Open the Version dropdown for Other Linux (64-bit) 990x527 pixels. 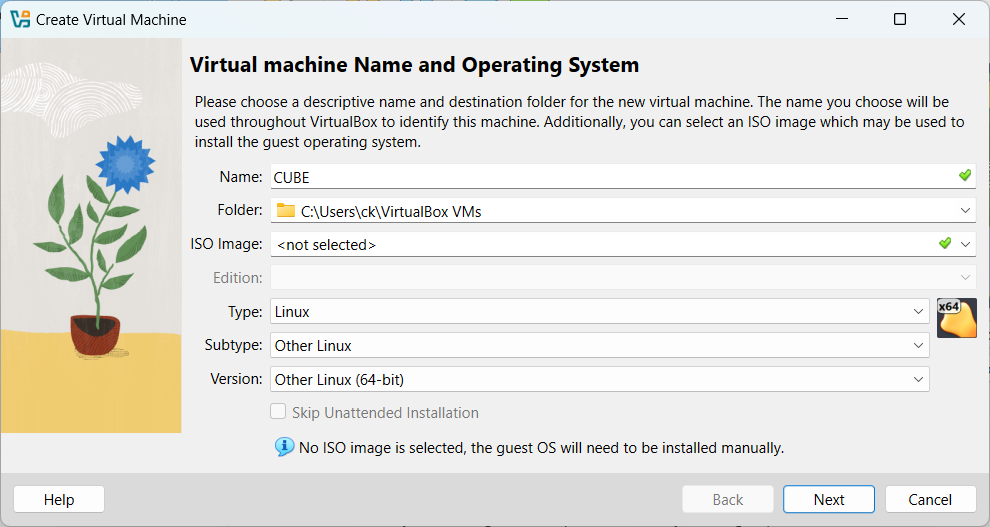click(919, 380)
